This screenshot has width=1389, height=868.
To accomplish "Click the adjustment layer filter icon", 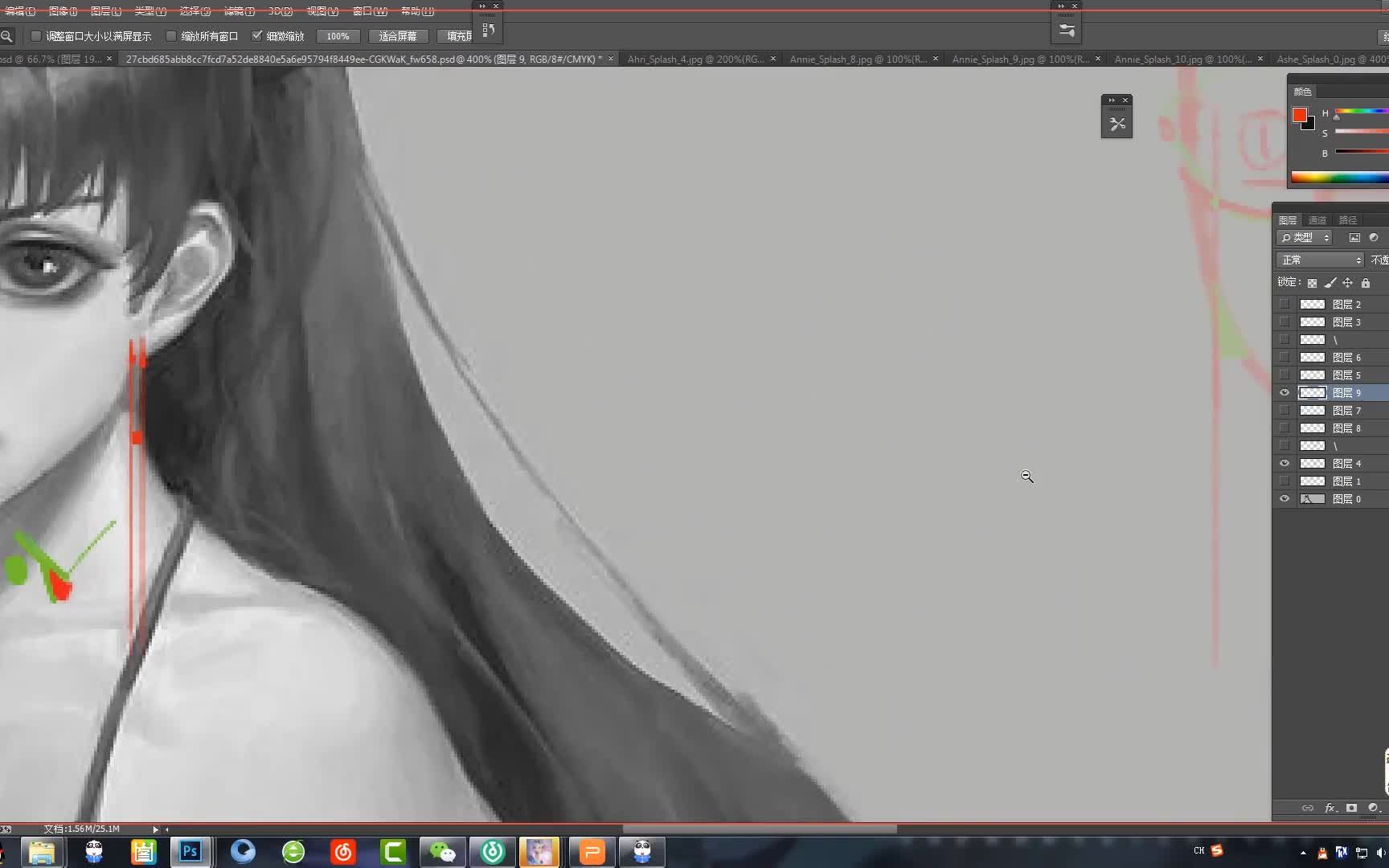I will tap(1374, 238).
